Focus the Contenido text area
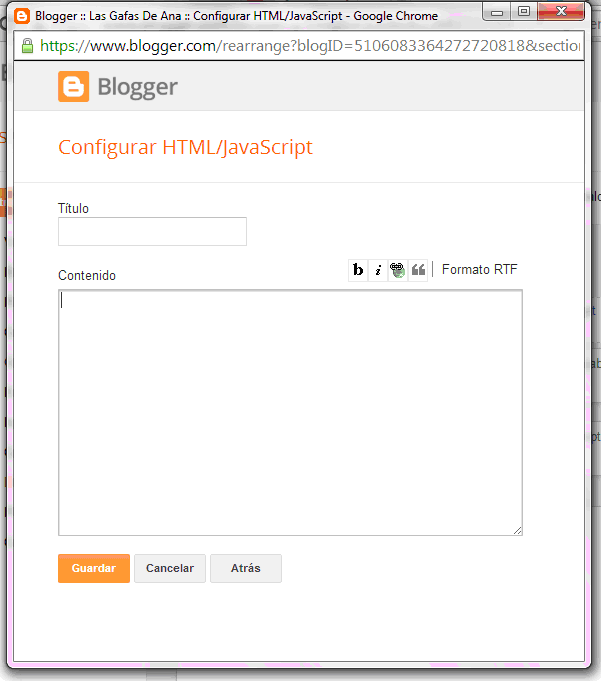Viewport: 601px width, 681px height. click(290, 413)
